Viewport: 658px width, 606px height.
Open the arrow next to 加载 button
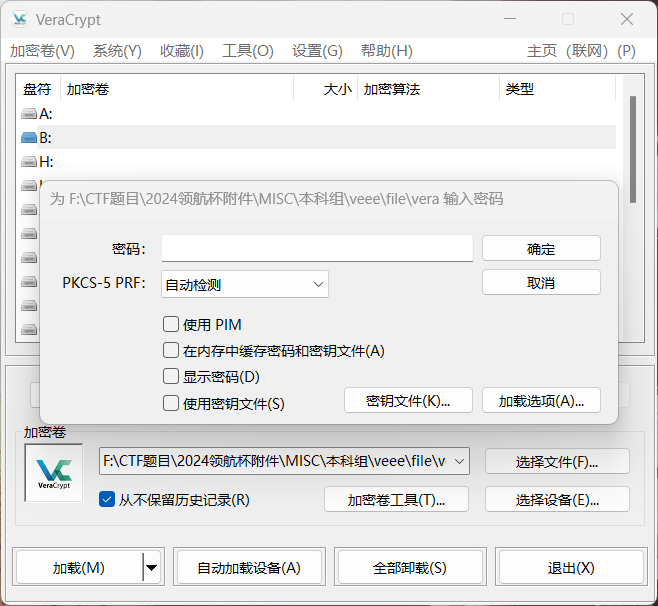(x=151, y=568)
